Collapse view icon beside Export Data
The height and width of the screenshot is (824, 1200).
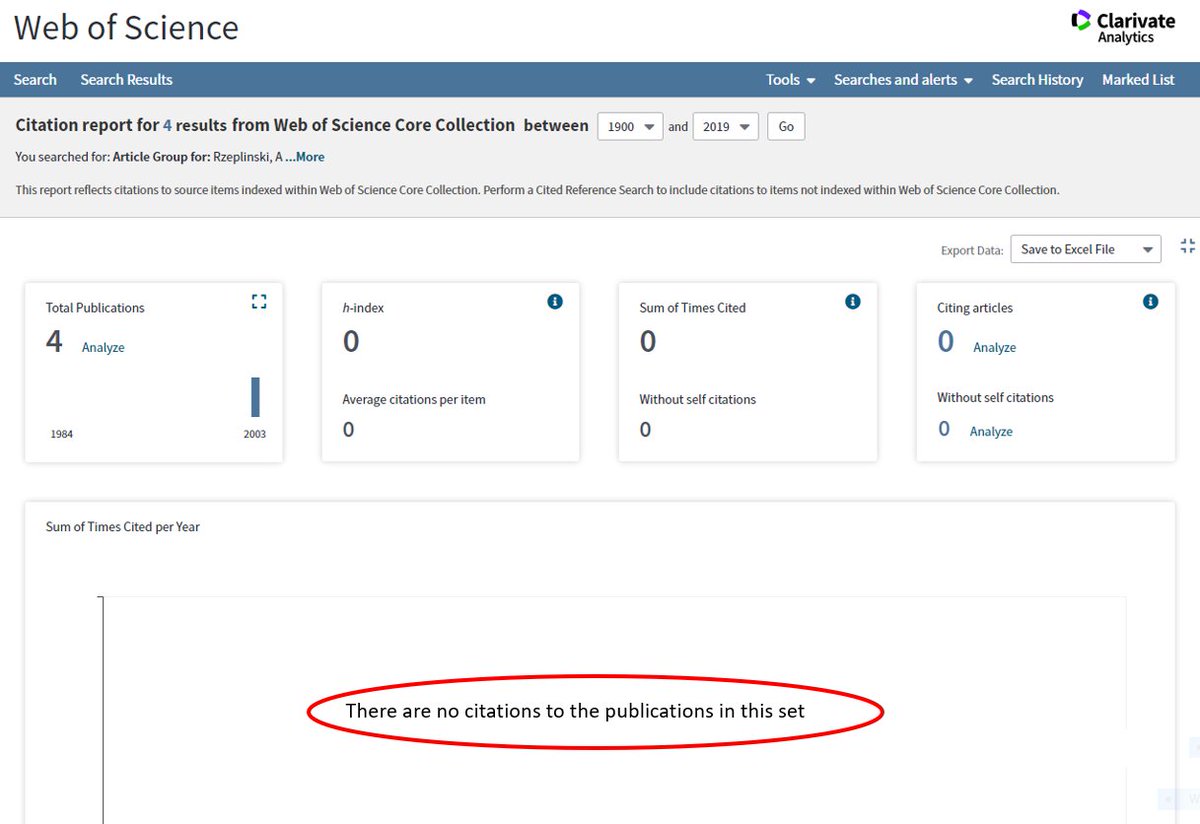pyautogui.click(x=1188, y=246)
